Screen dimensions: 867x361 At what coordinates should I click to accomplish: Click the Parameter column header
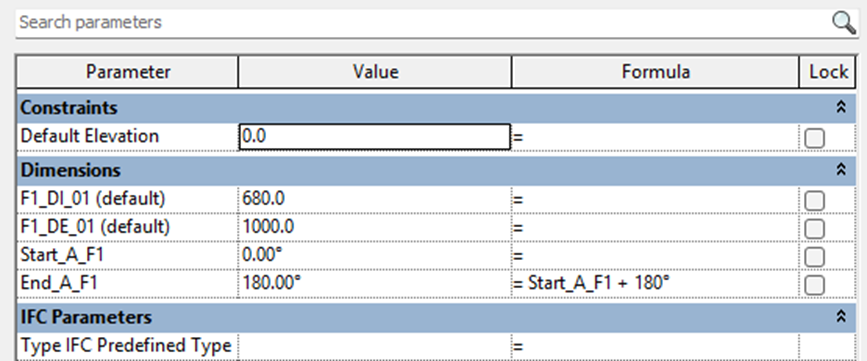coord(128,72)
